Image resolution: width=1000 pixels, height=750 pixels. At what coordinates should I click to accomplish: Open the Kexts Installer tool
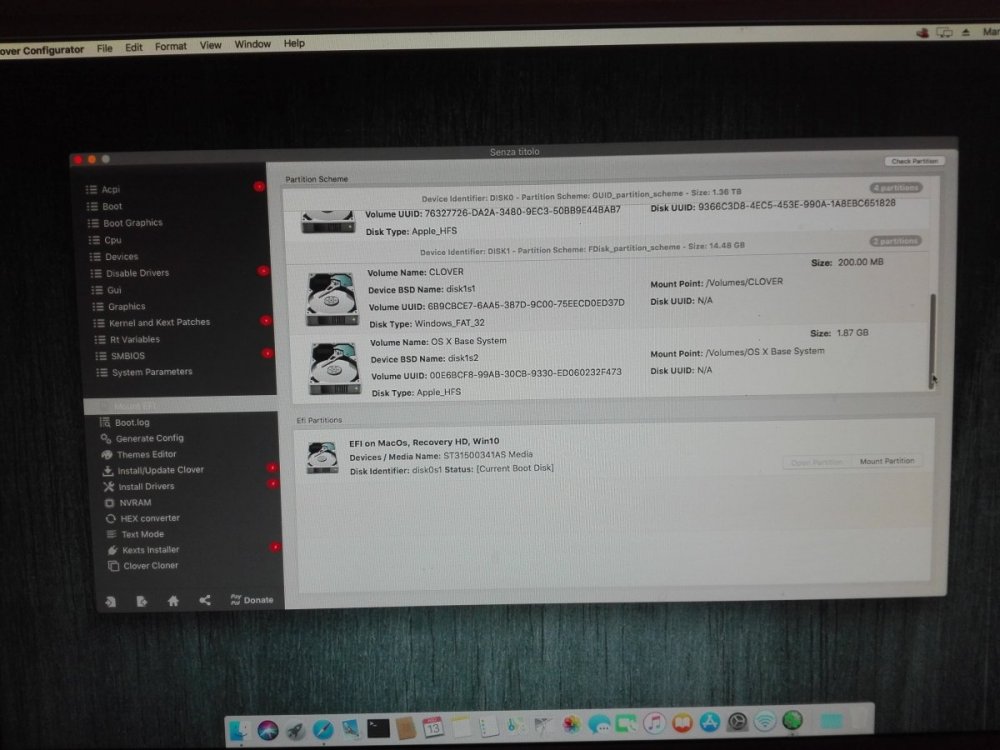click(x=151, y=550)
